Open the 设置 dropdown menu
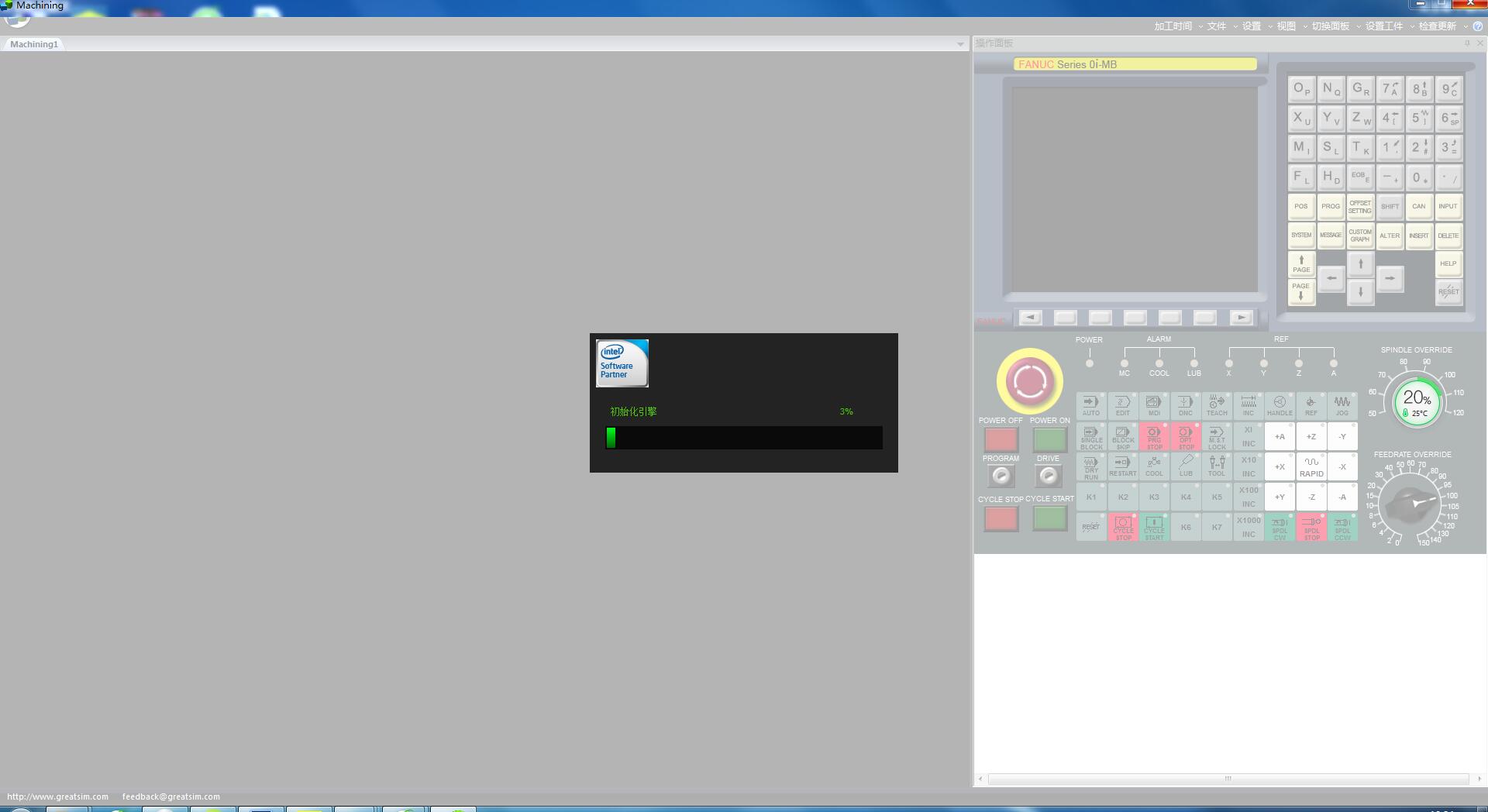 (x=1257, y=26)
